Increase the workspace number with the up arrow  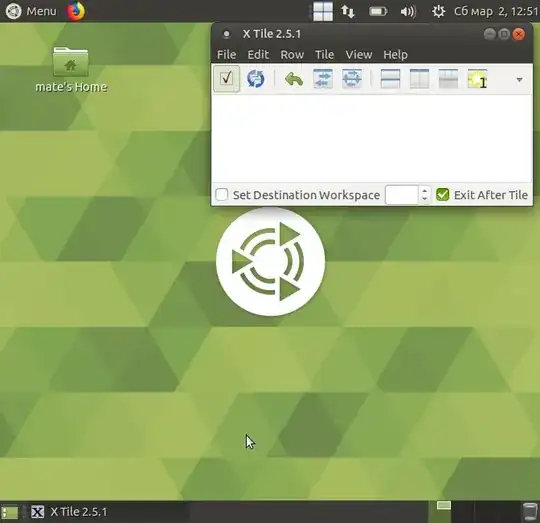point(425,190)
